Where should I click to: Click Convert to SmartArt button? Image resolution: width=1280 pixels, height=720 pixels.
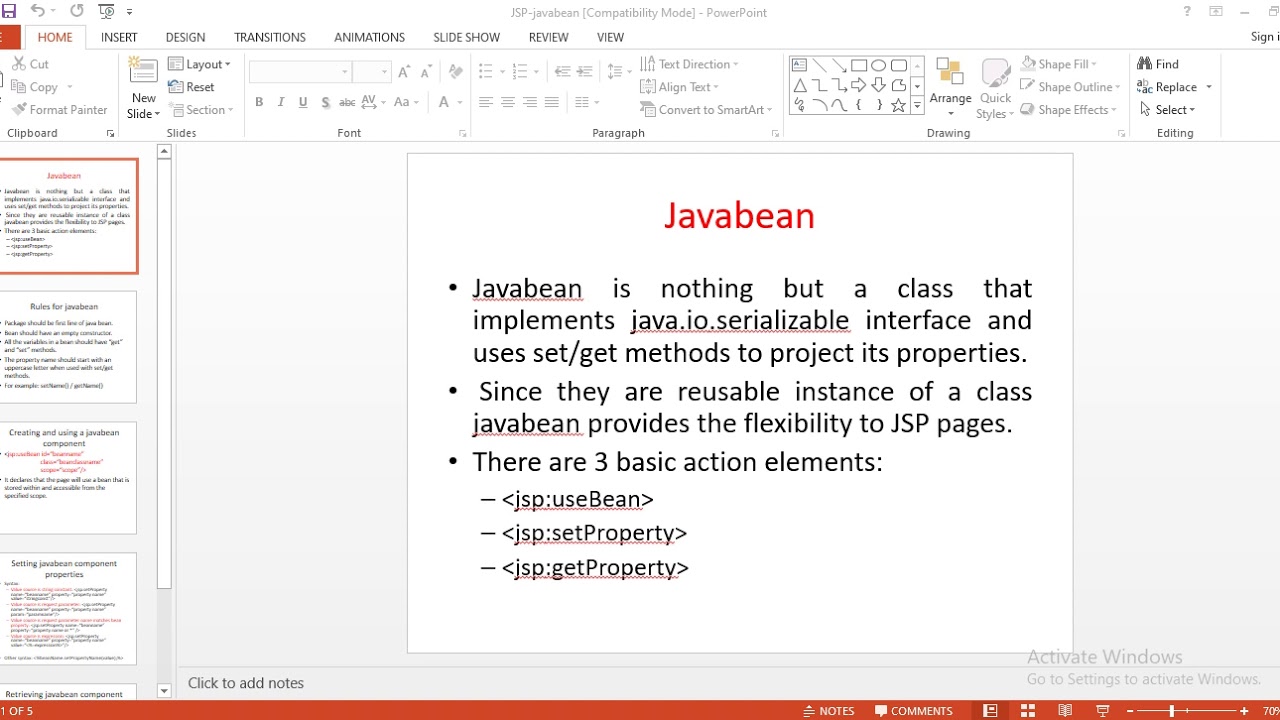pyautogui.click(x=707, y=110)
